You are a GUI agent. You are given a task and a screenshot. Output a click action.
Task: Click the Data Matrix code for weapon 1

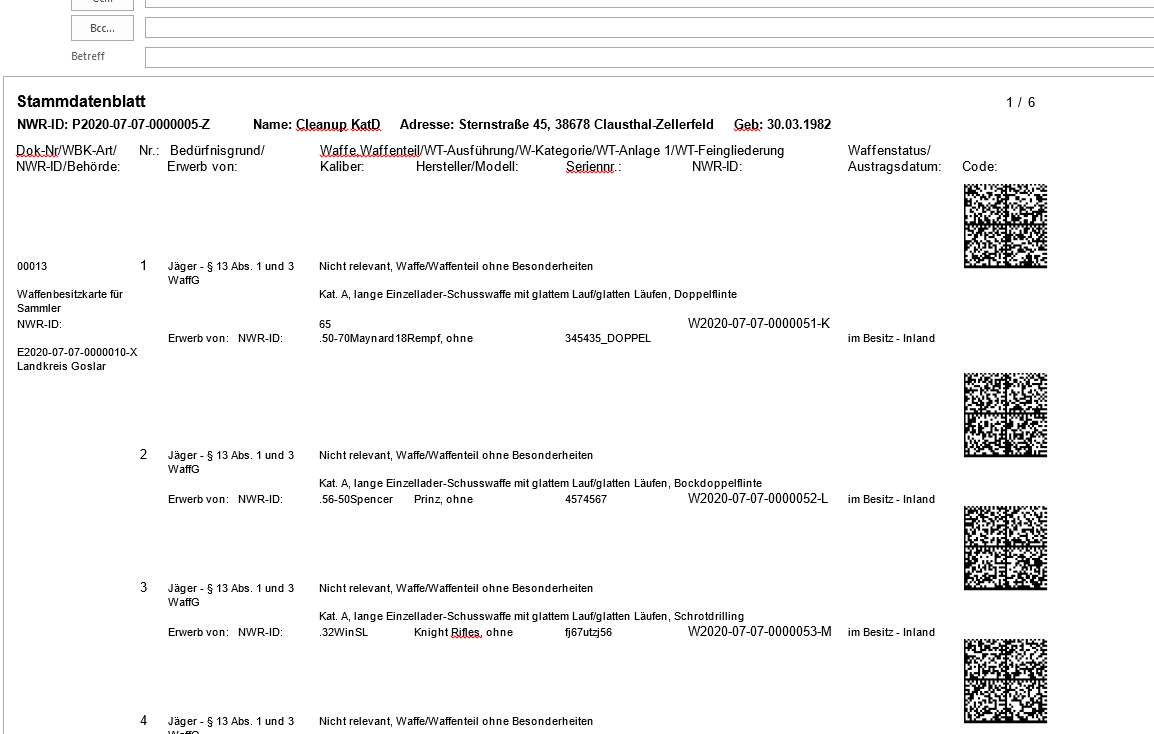[x=1005, y=226]
